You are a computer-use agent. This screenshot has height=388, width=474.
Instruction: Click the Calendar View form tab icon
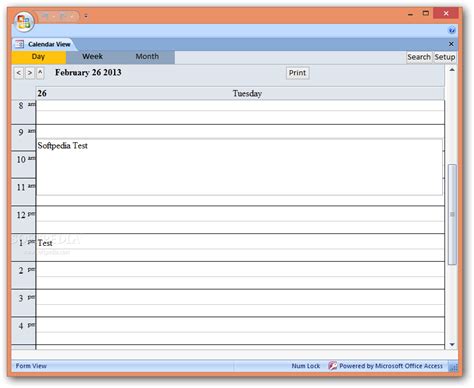(x=19, y=44)
